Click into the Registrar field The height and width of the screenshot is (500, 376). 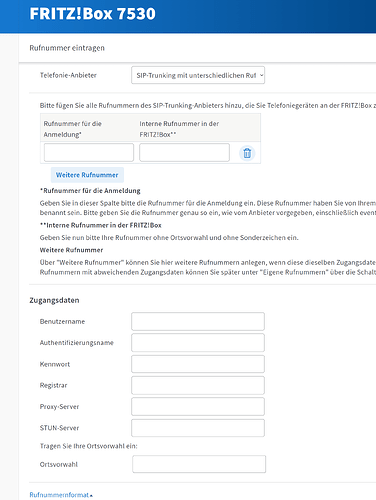pos(198,385)
